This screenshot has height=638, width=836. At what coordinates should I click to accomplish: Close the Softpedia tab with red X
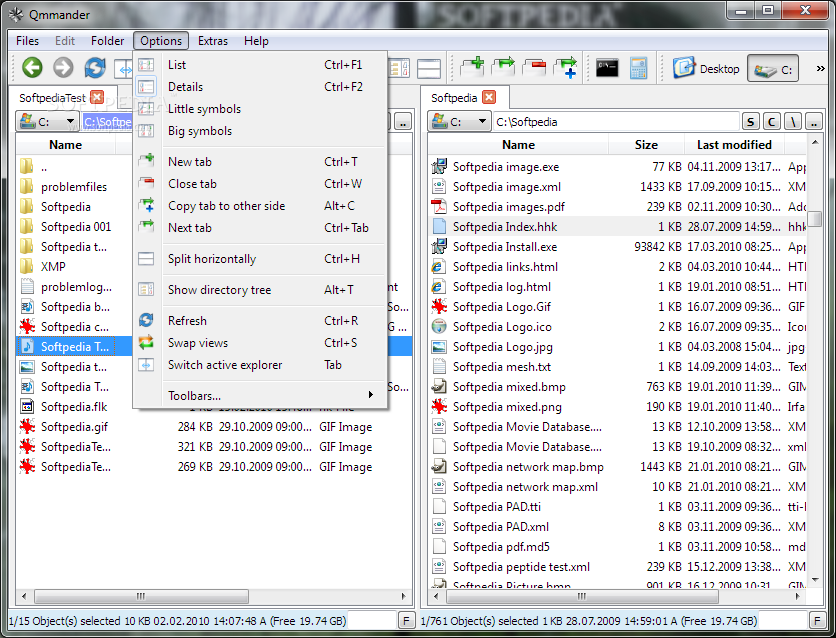tap(489, 97)
